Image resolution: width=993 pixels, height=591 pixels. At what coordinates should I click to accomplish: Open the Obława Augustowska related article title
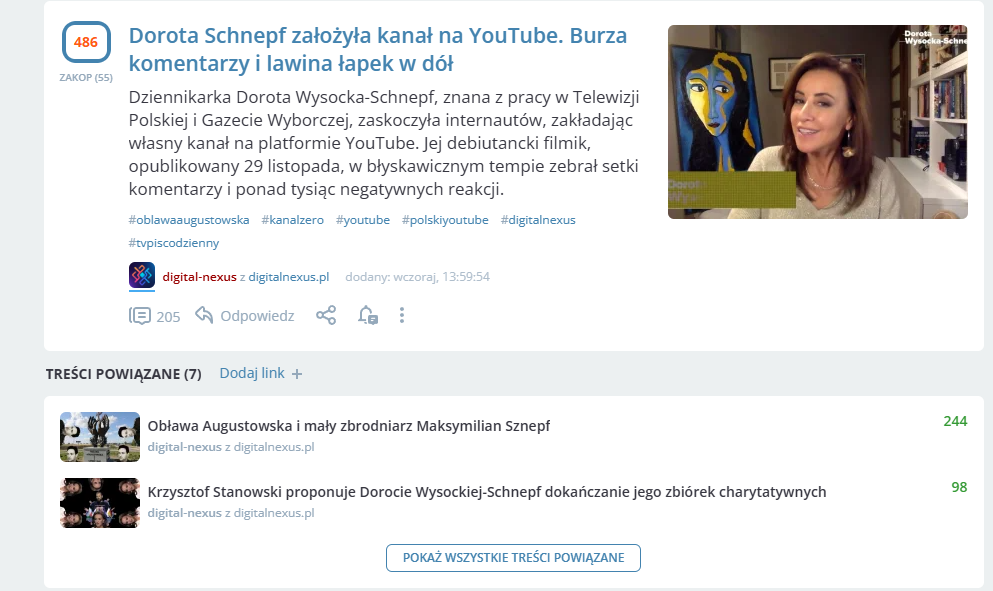(349, 426)
